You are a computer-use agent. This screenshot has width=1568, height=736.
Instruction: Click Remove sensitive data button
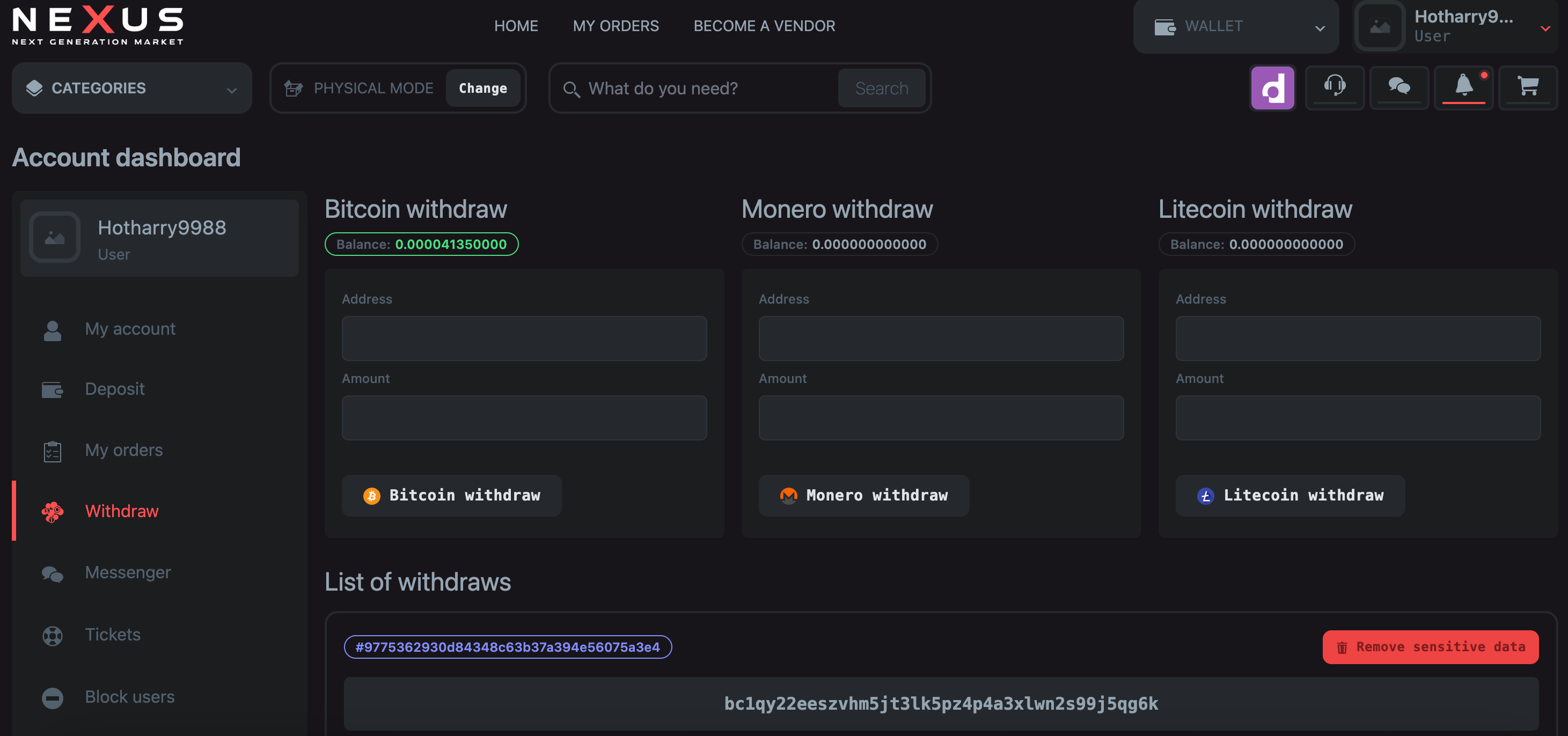point(1431,647)
